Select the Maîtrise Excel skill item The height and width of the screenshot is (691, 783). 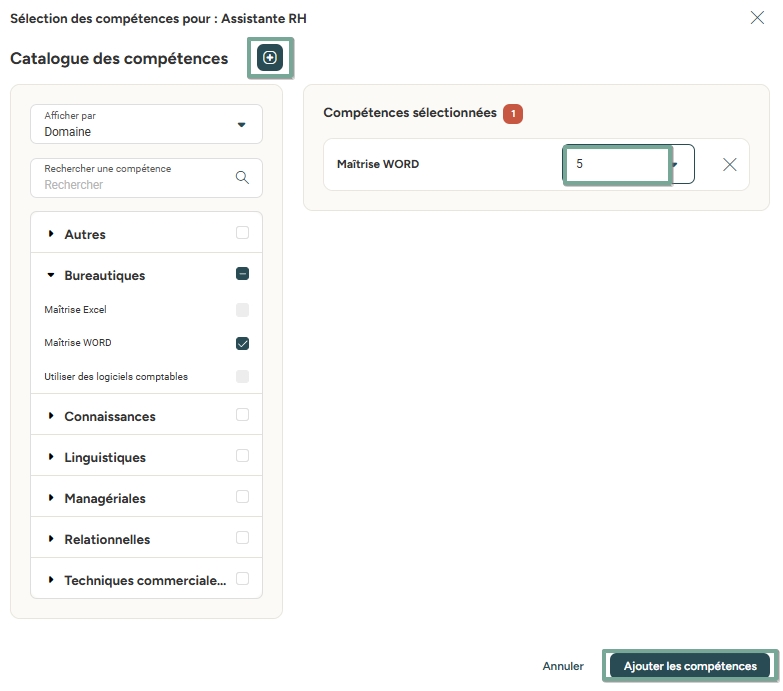click(x=76, y=310)
